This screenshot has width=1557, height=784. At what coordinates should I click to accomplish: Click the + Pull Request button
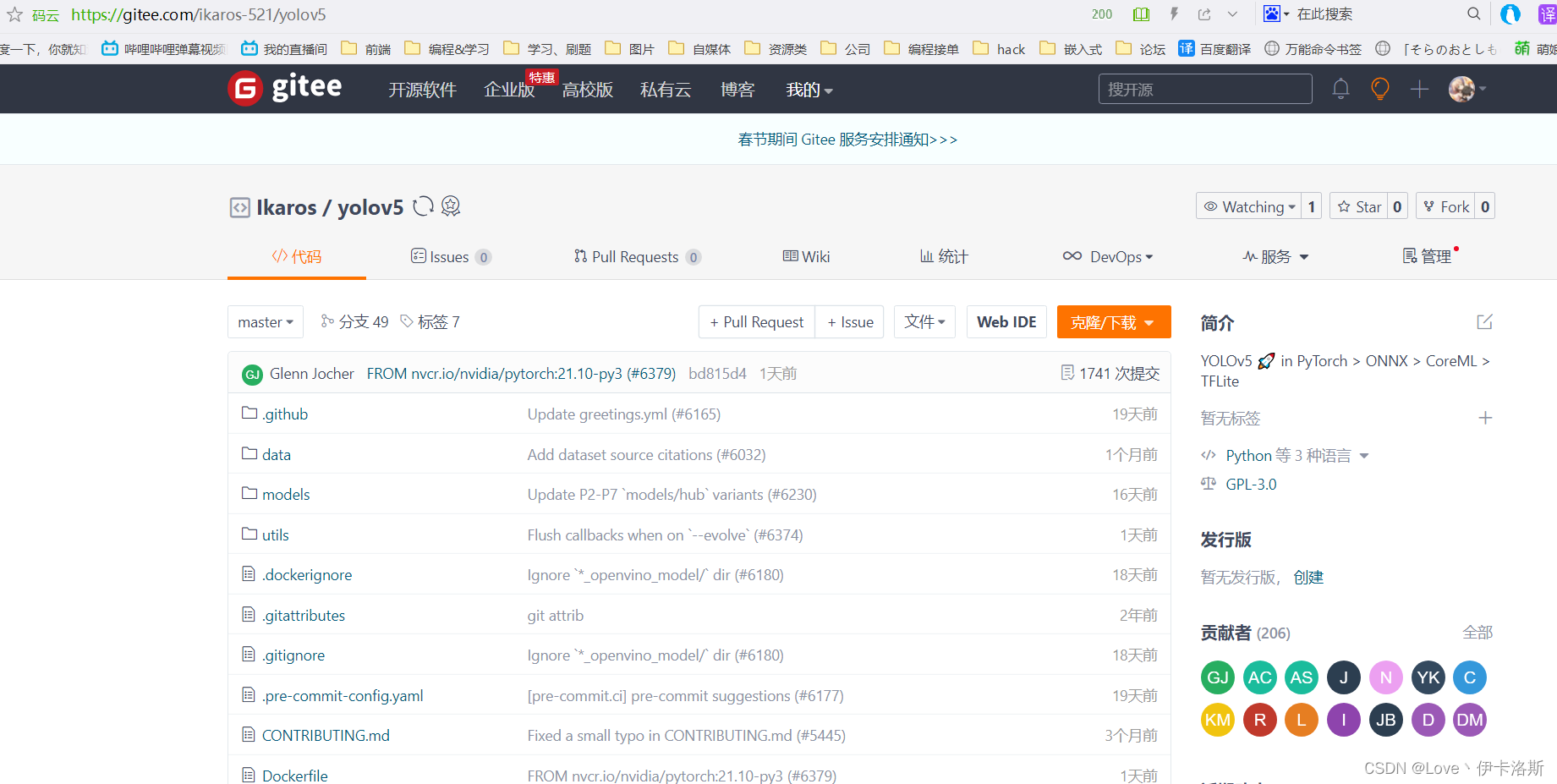[757, 322]
